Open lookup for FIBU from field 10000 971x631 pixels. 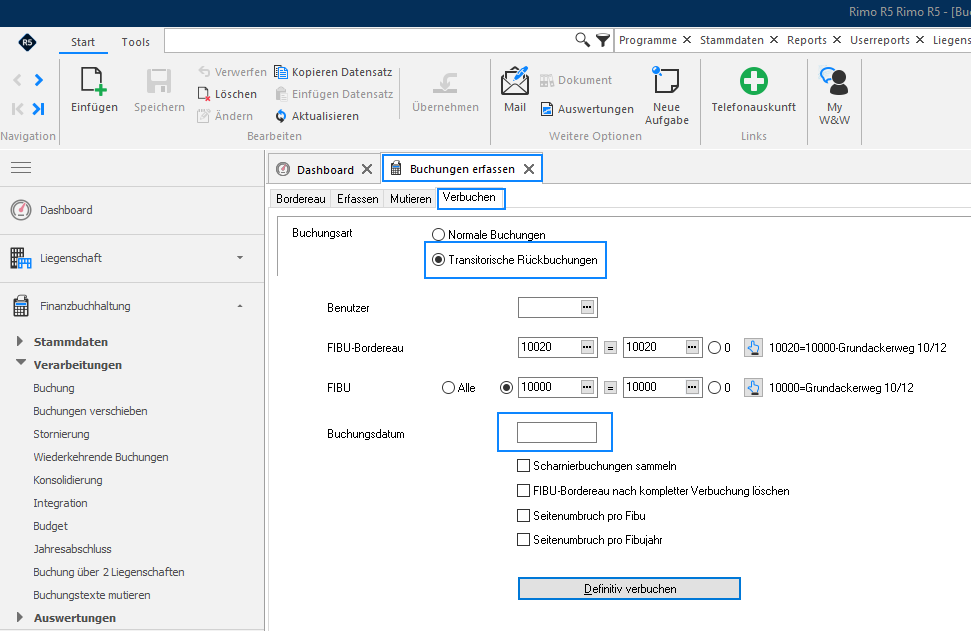pyautogui.click(x=587, y=388)
